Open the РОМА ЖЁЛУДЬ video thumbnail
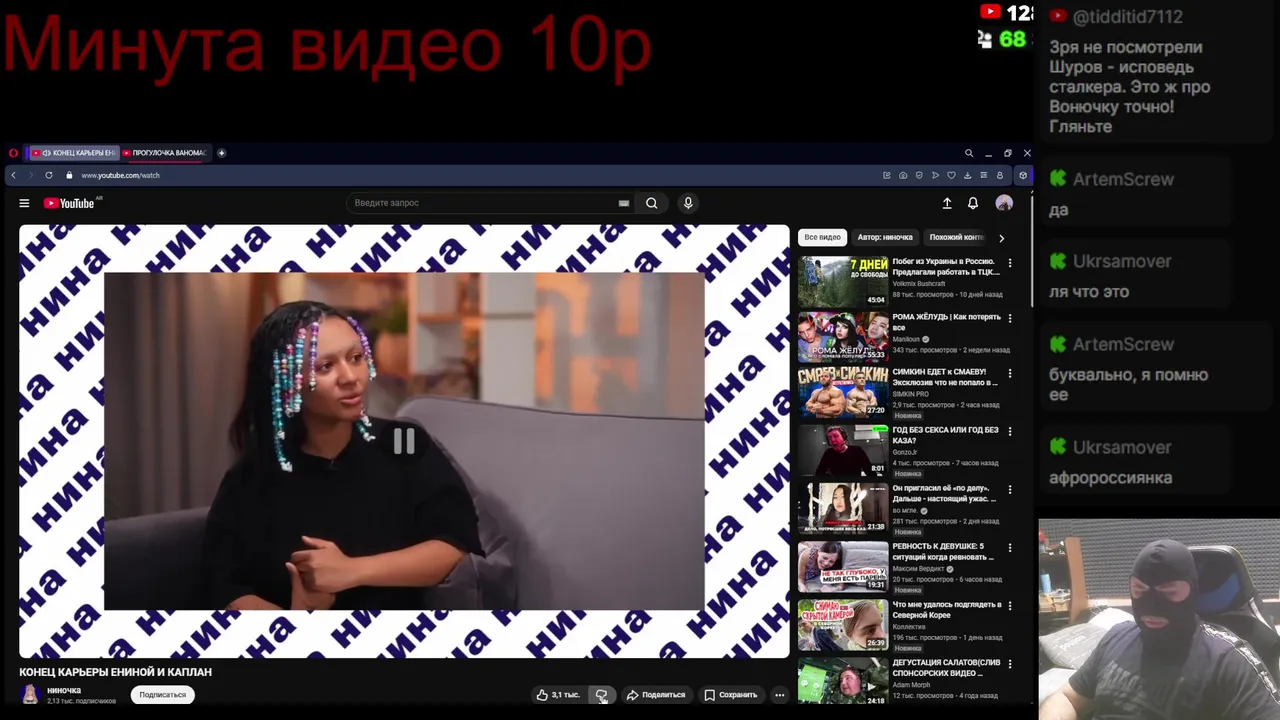The width and height of the screenshot is (1280, 720). tap(843, 337)
